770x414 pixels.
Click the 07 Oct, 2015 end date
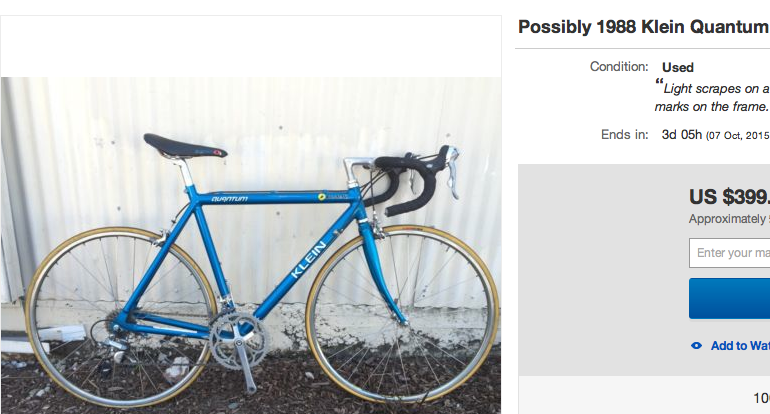click(x=738, y=136)
